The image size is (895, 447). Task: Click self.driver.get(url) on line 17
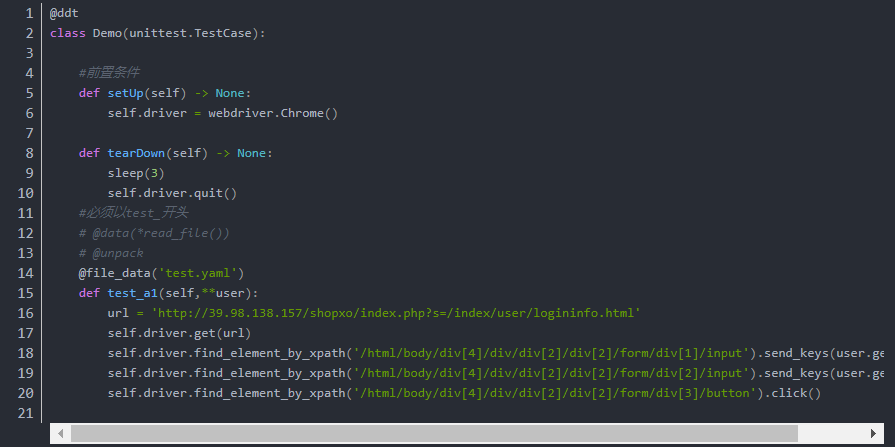[179, 333]
